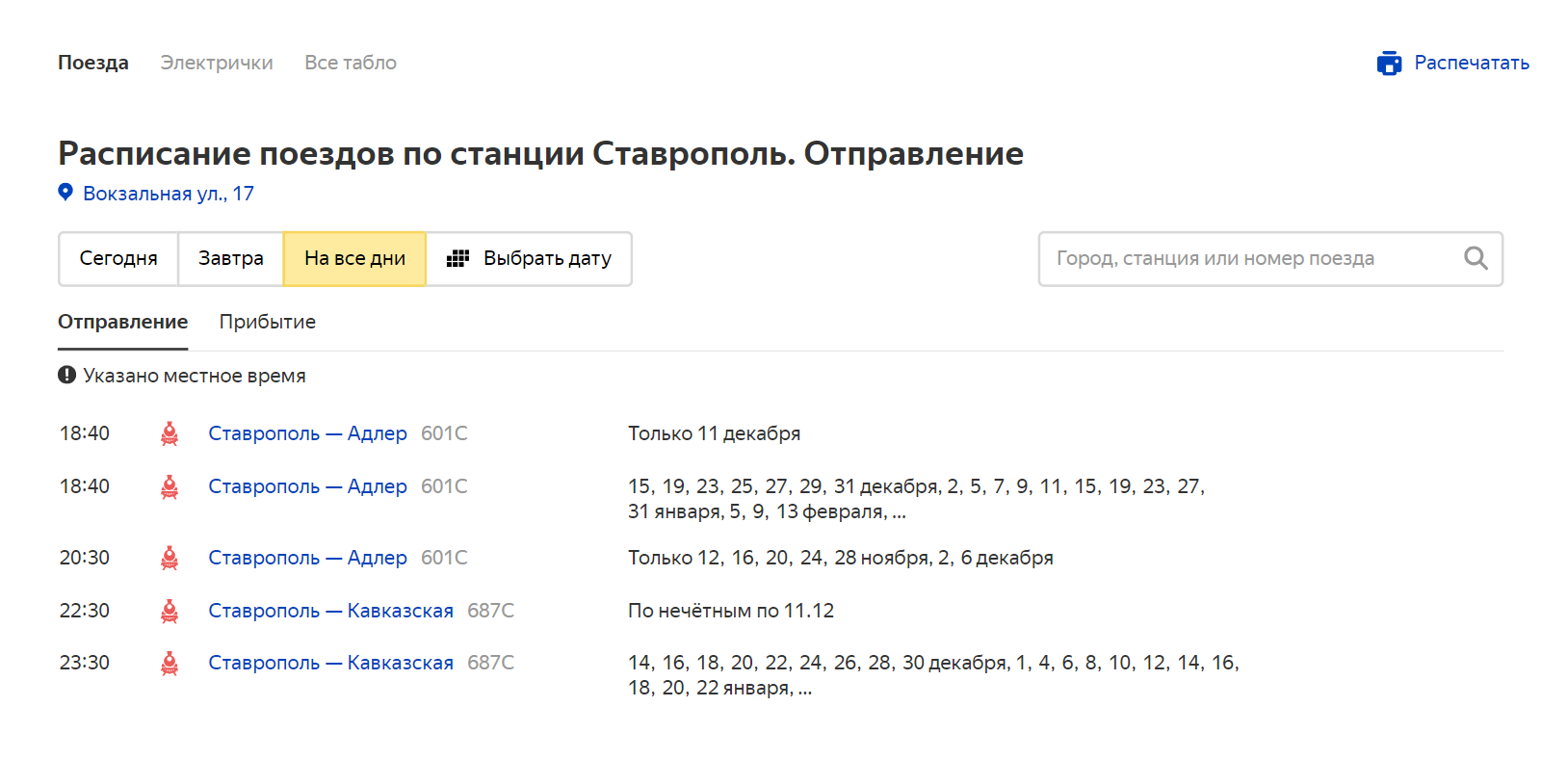Click the calendar grid icon in Выбрать дату
The width and height of the screenshot is (1568, 759).
[457, 258]
